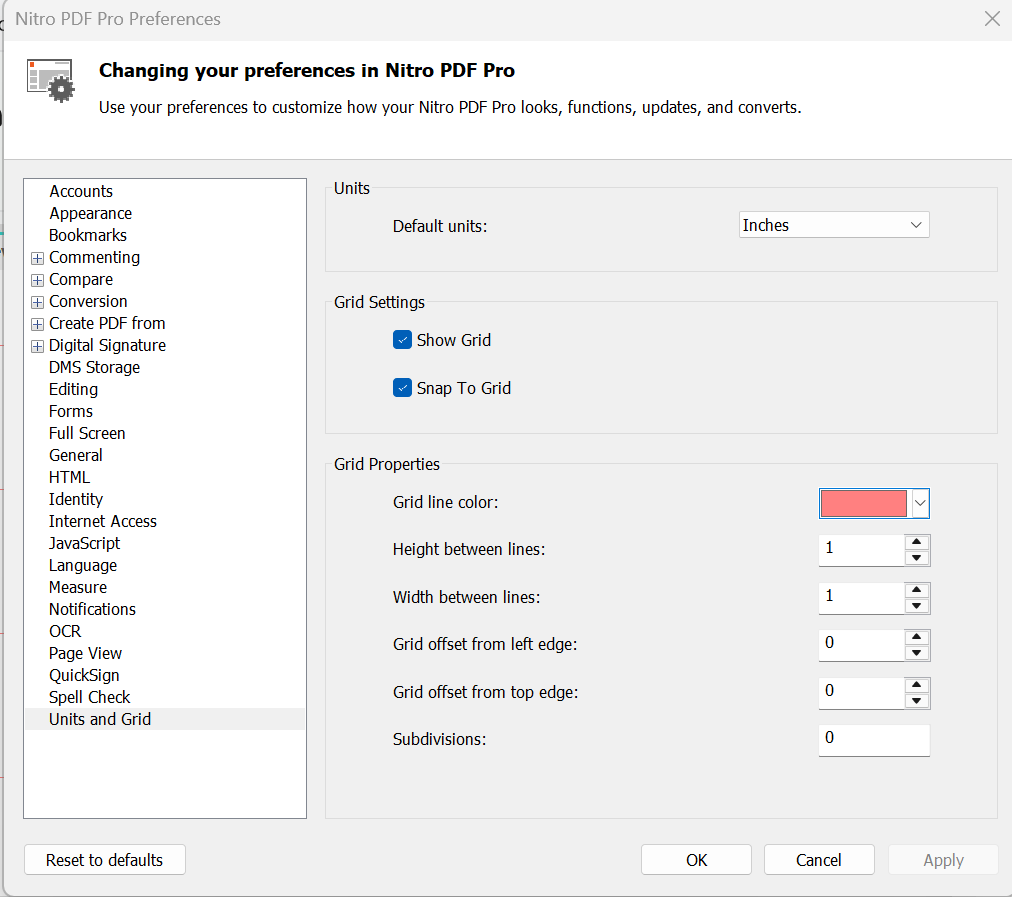Increase Grid offset from top edge
This screenshot has height=897, width=1012.
click(x=916, y=685)
